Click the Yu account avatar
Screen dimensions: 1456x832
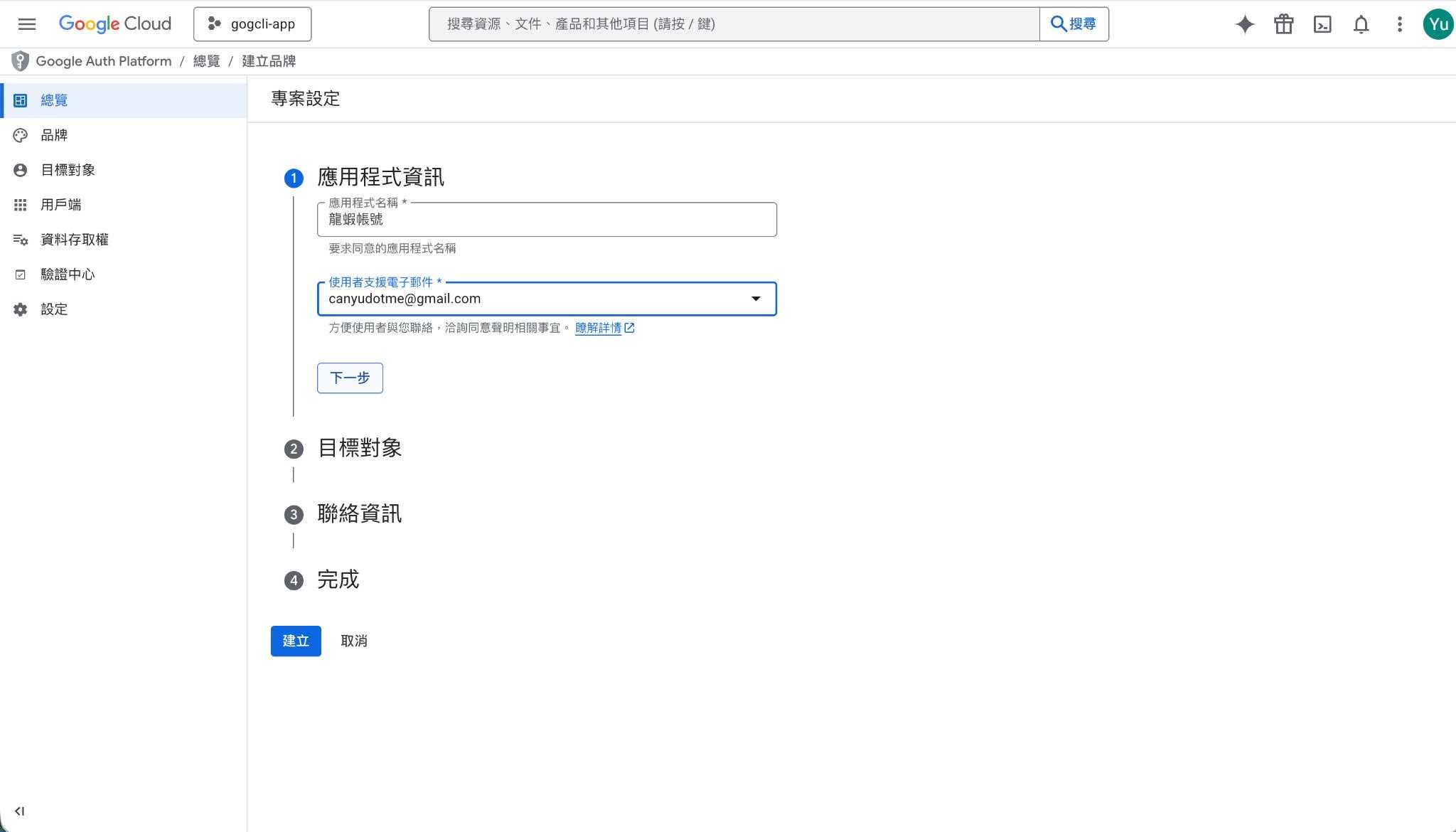1438,24
